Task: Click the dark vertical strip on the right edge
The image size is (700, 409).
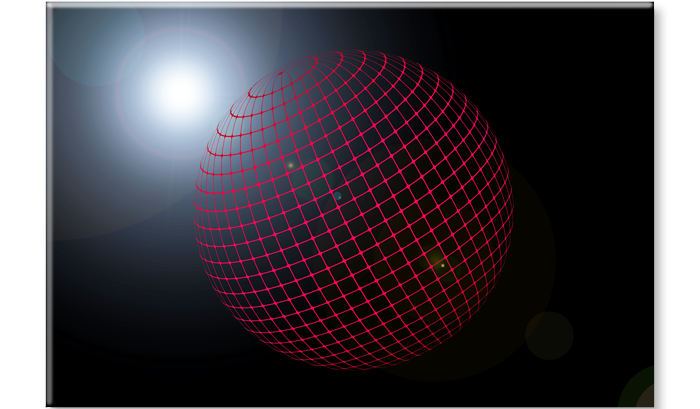Action: click(660, 200)
